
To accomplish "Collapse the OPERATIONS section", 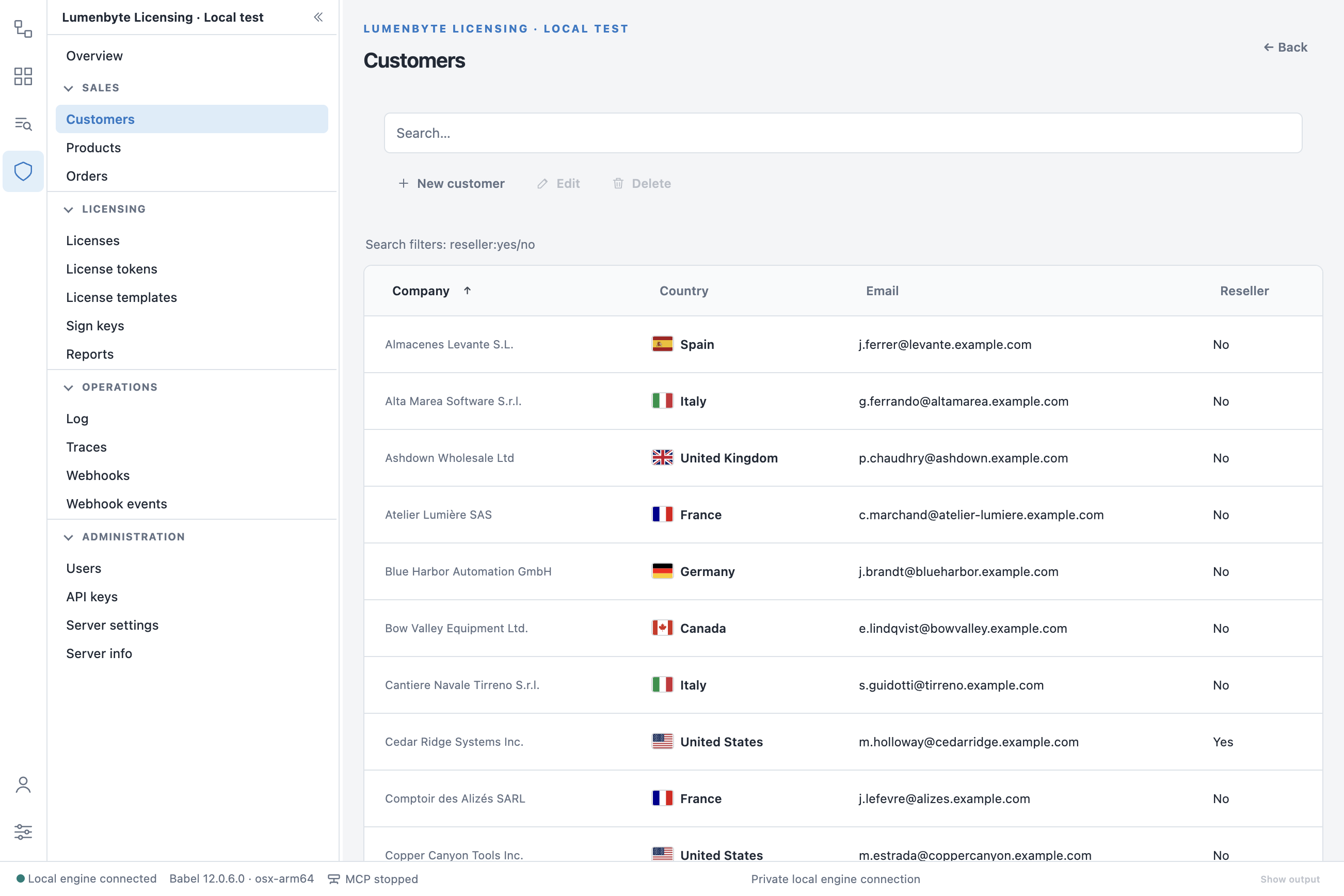I will tap(69, 388).
